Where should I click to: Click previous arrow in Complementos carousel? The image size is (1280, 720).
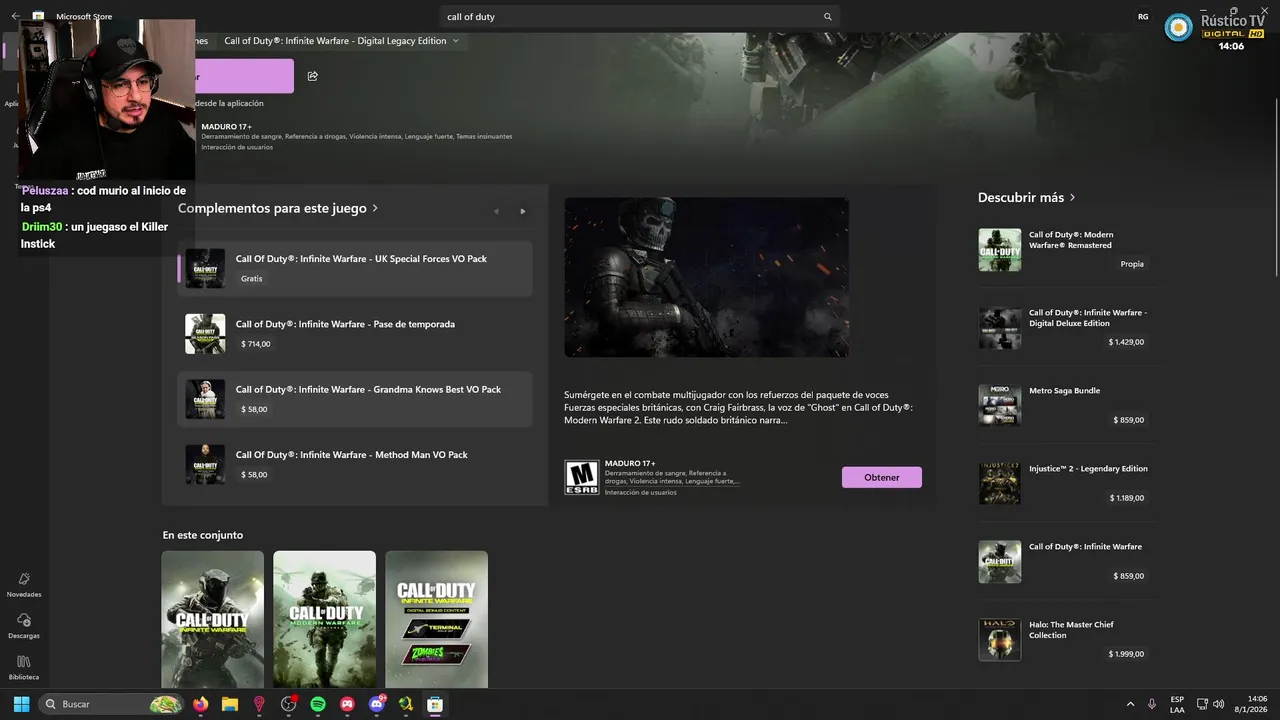pyautogui.click(x=496, y=211)
